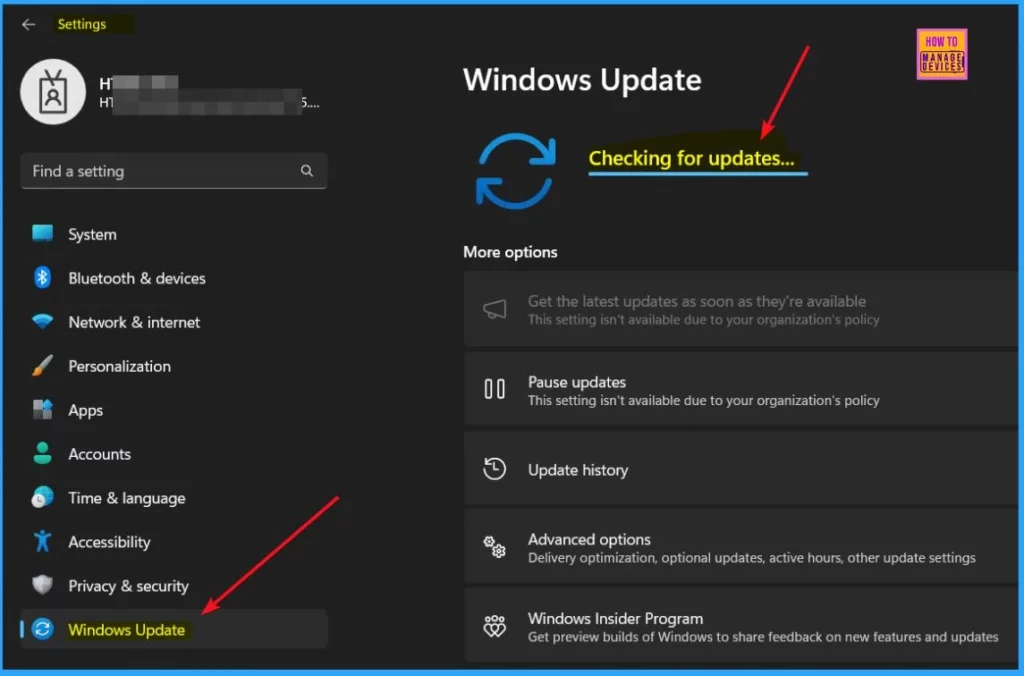
Task: Click the Settings window title
Action: (x=82, y=24)
